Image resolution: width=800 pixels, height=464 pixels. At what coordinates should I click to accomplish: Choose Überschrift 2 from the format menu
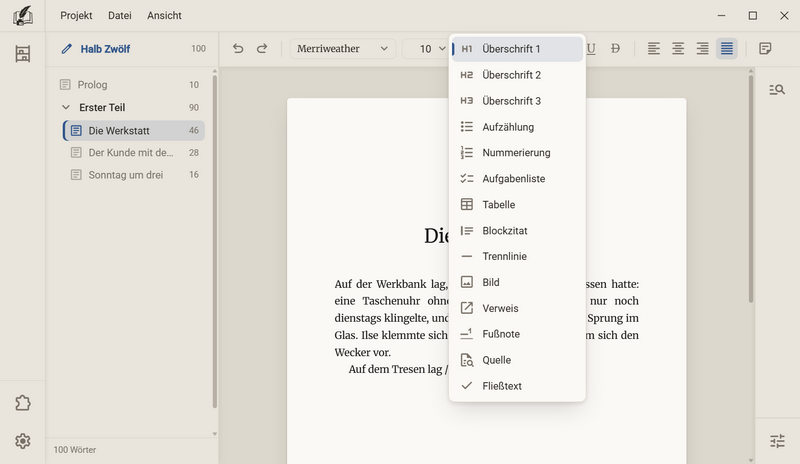[517, 75]
